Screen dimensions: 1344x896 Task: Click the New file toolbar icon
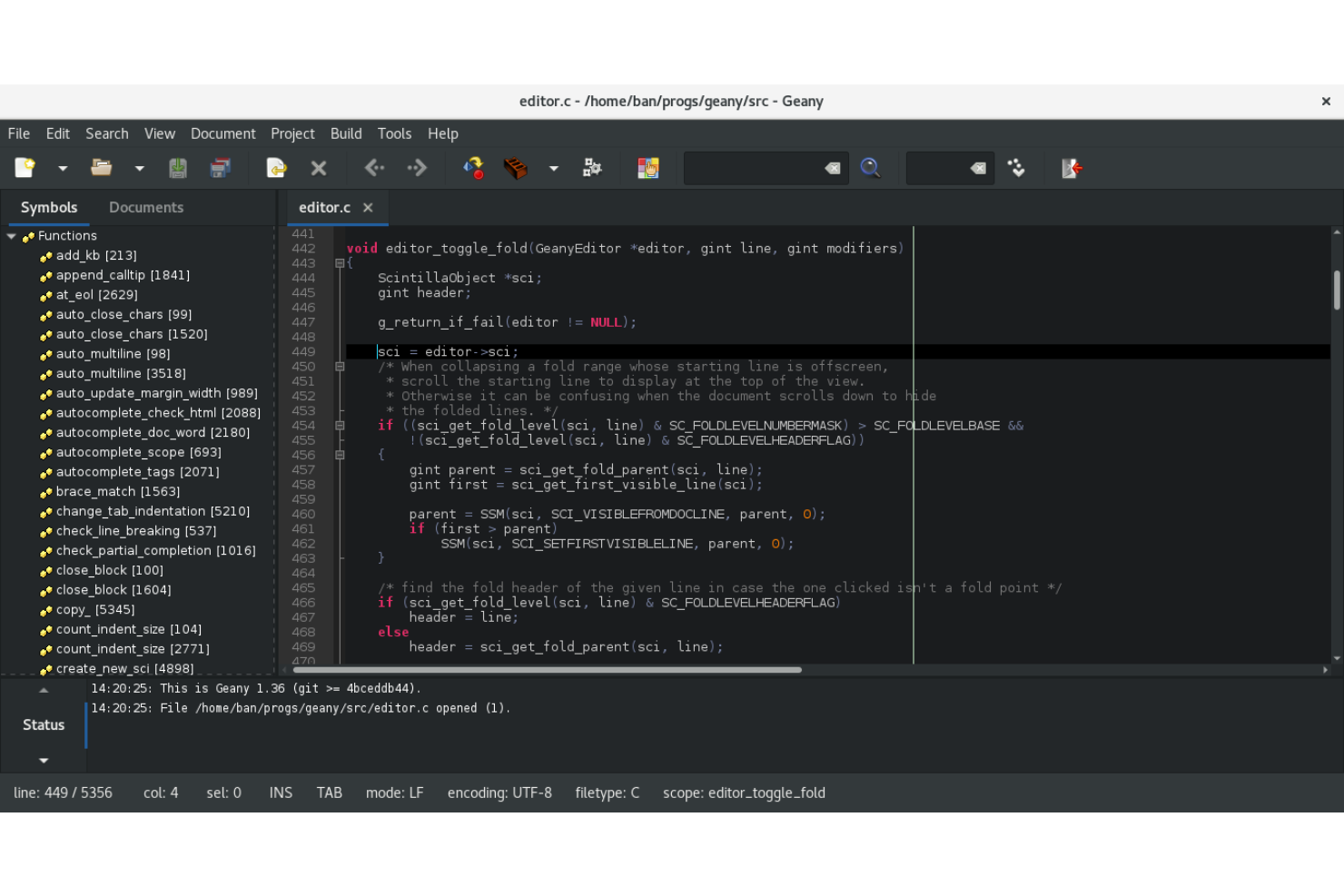tap(25, 168)
